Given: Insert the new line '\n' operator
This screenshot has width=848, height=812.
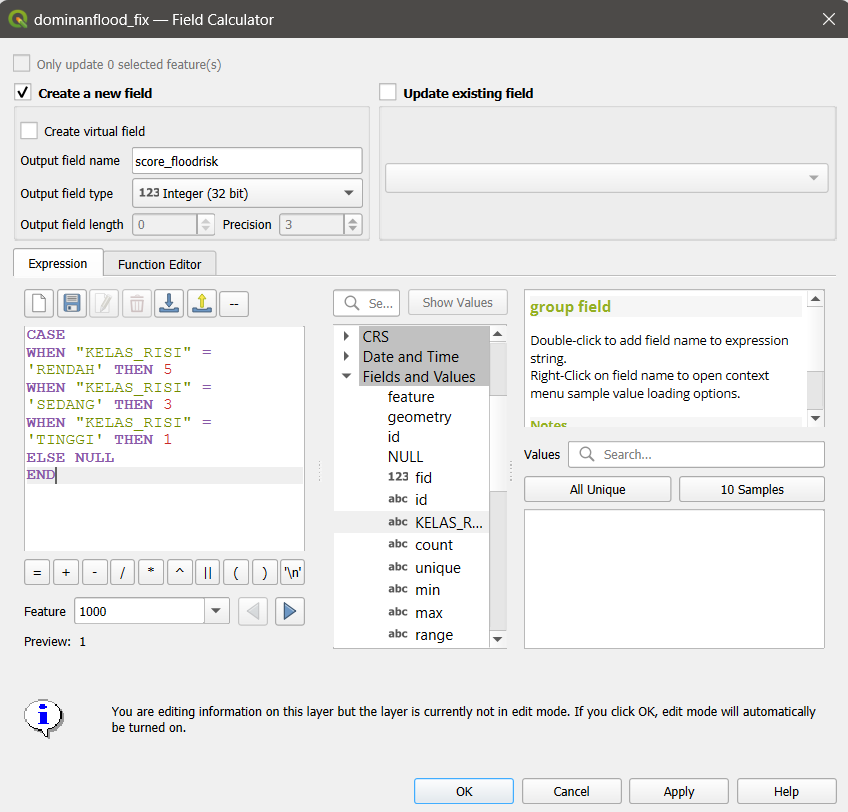Looking at the screenshot, I should (x=293, y=573).
